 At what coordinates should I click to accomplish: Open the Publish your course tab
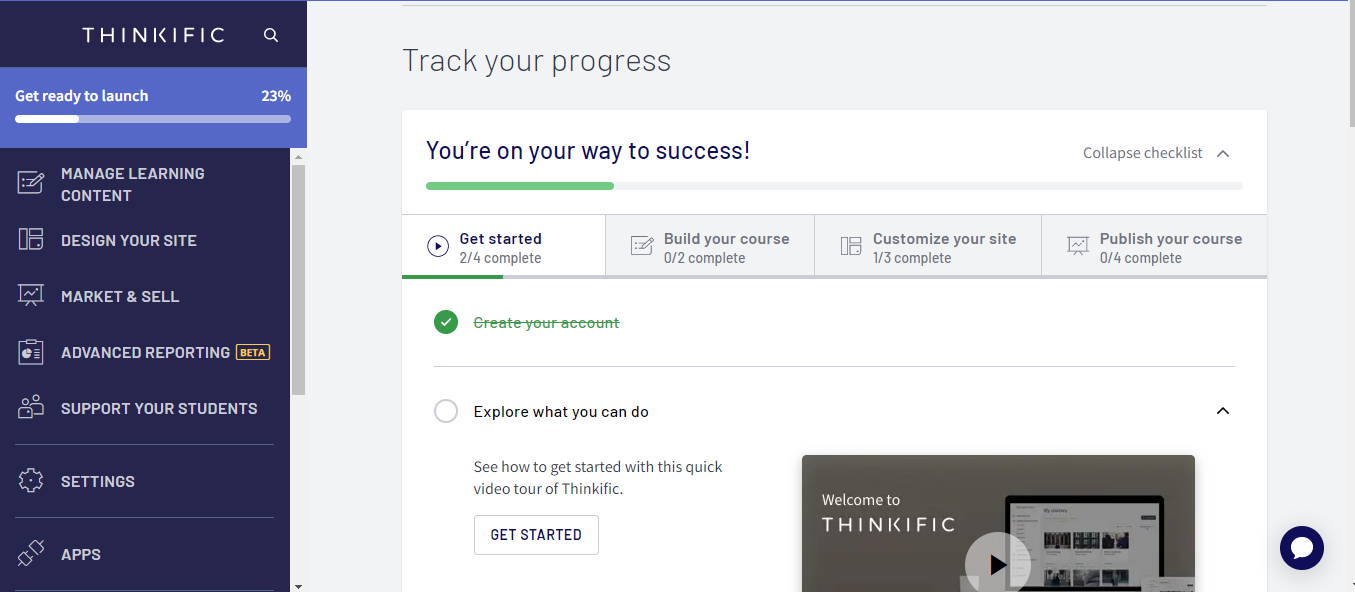click(1154, 246)
